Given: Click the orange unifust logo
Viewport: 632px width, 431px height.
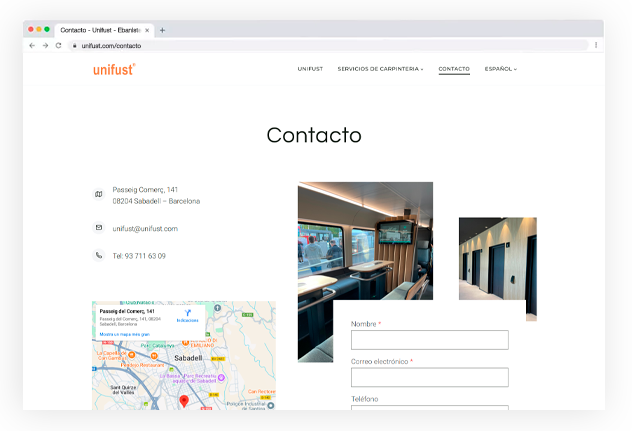Looking at the screenshot, I should [114, 69].
